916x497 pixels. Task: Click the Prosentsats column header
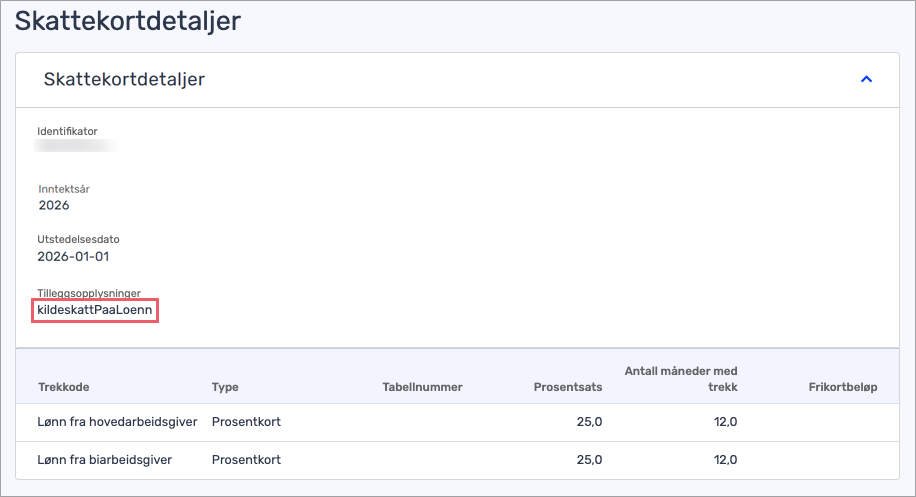click(568, 387)
